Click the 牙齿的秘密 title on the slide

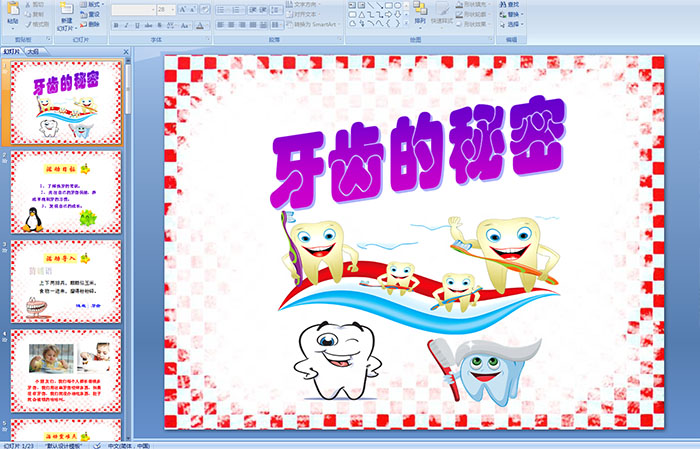point(418,153)
